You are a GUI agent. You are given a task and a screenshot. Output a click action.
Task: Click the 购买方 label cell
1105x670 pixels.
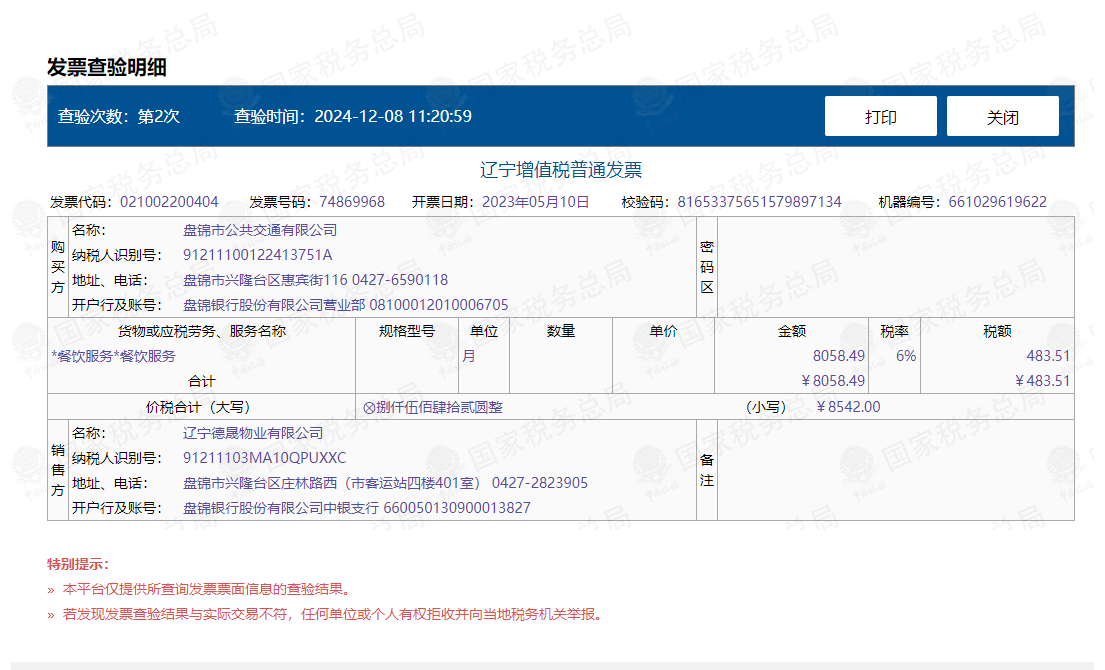[58, 267]
